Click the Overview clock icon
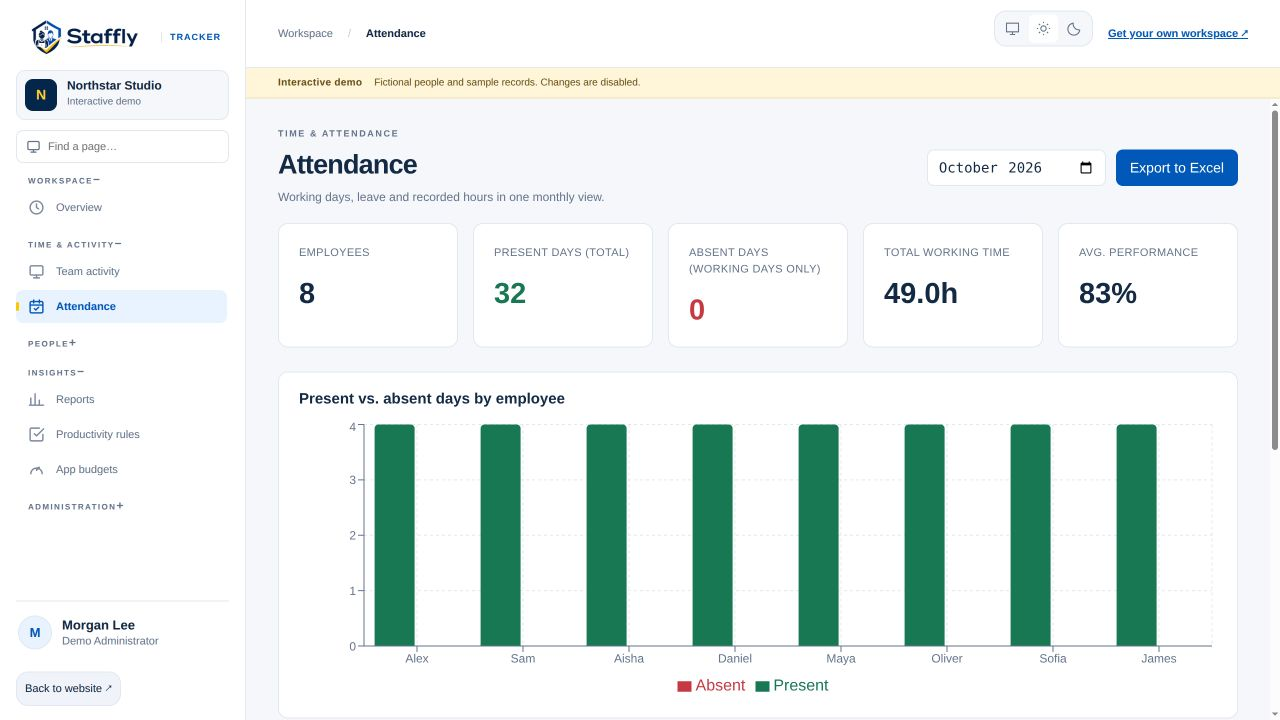1280x720 pixels. (36, 207)
